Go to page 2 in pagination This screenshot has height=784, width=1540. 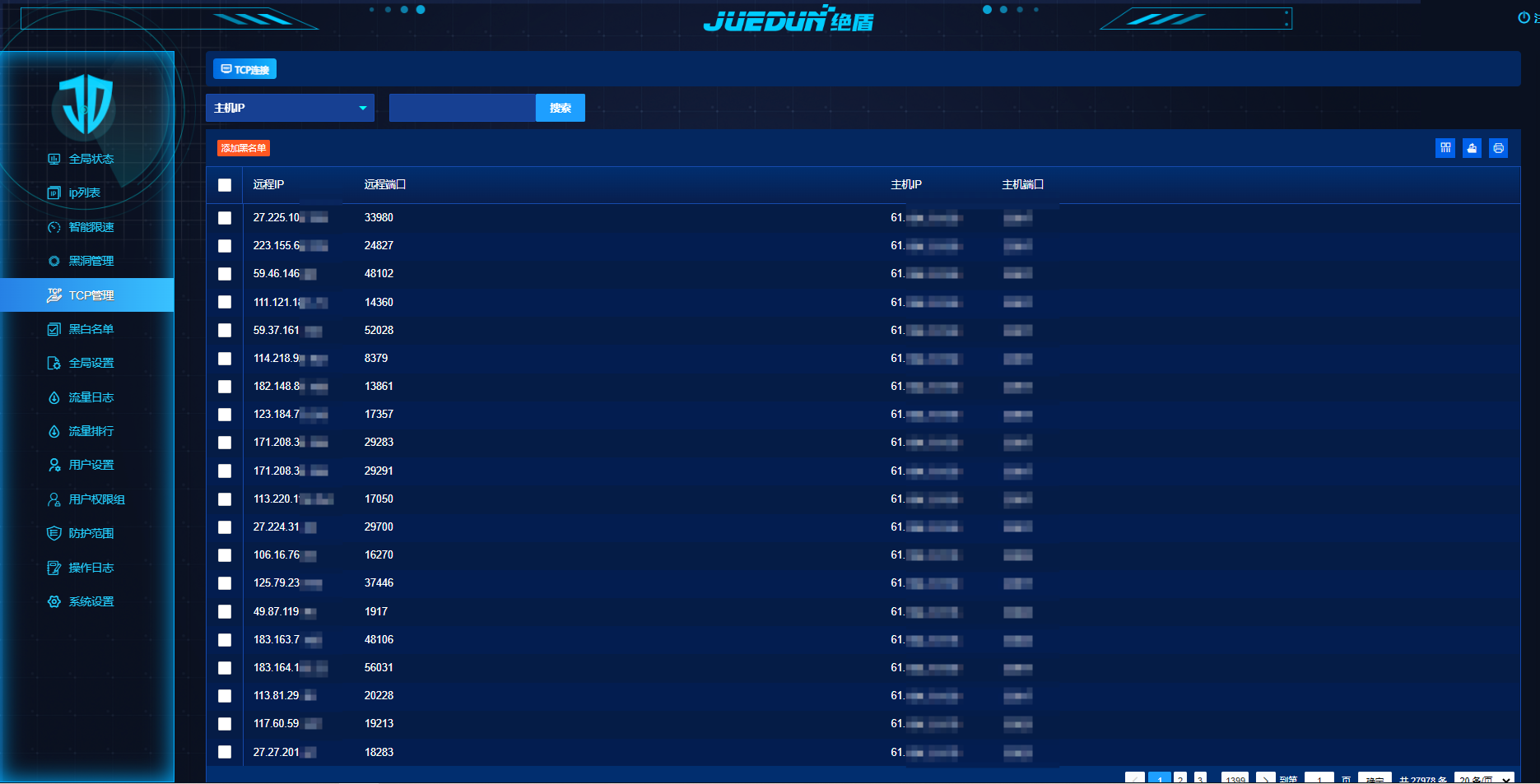click(x=1180, y=779)
